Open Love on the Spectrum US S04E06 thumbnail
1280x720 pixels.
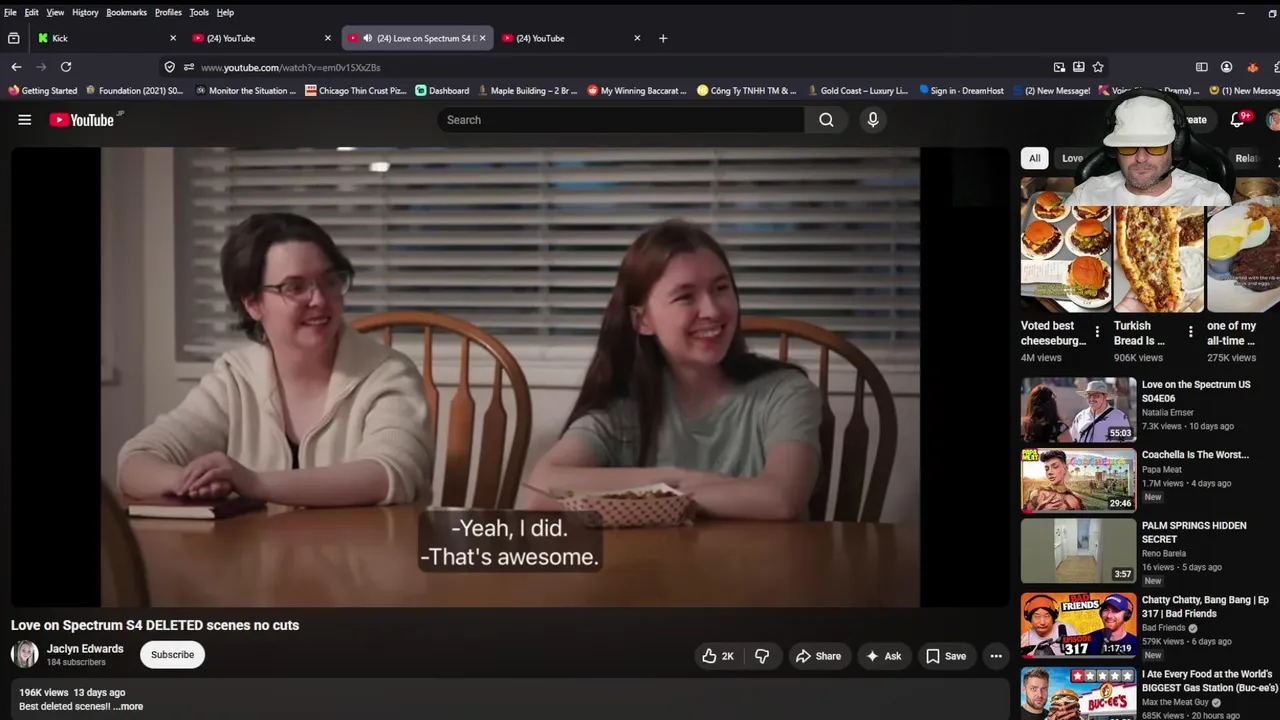pyautogui.click(x=1078, y=410)
